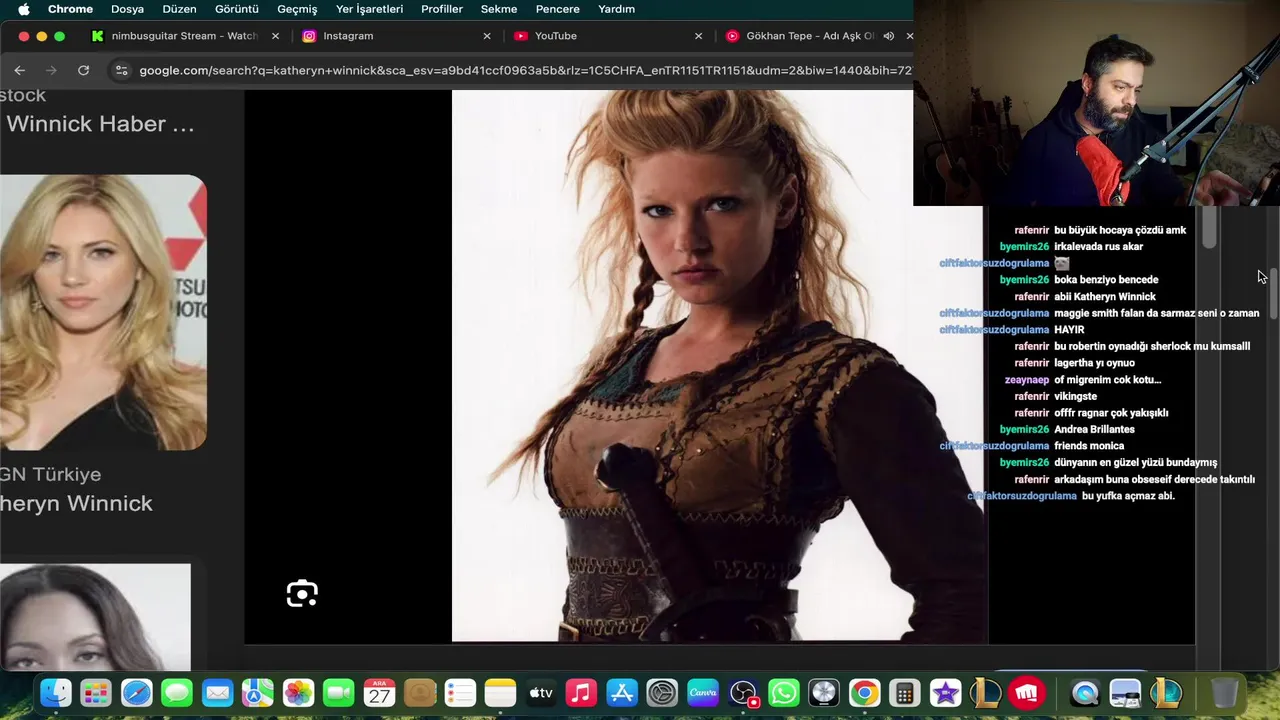Screen dimensions: 1280x720
Task: Close the nimbusguitar Stream tab
Action: click(275, 36)
